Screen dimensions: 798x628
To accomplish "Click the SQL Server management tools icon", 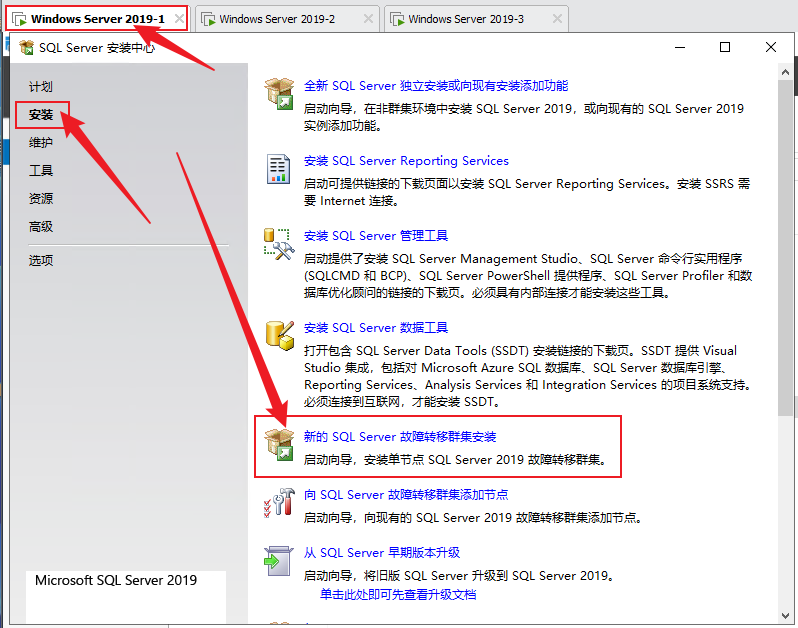I will click(279, 244).
